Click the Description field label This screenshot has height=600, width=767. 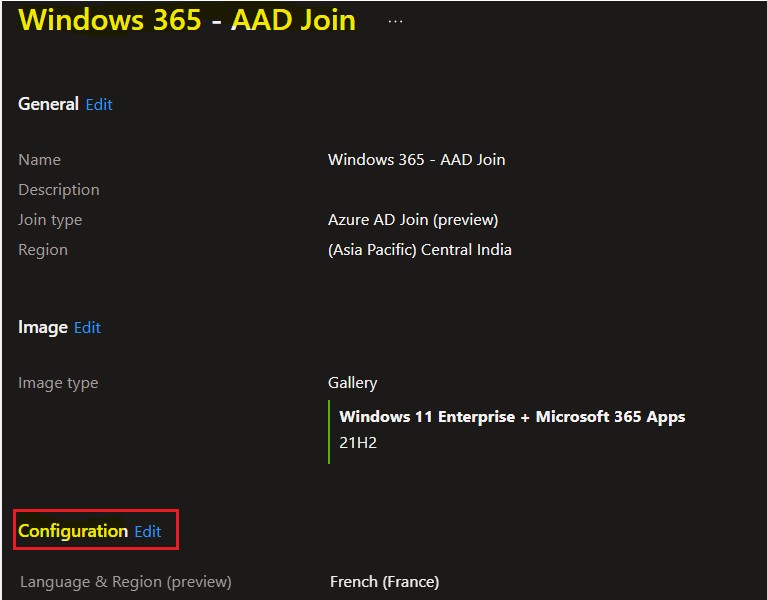[x=59, y=190]
